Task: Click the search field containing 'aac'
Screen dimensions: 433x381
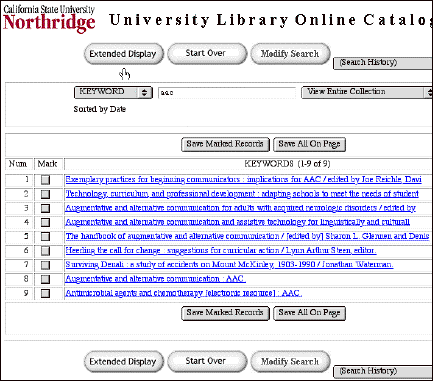Action: click(x=227, y=93)
